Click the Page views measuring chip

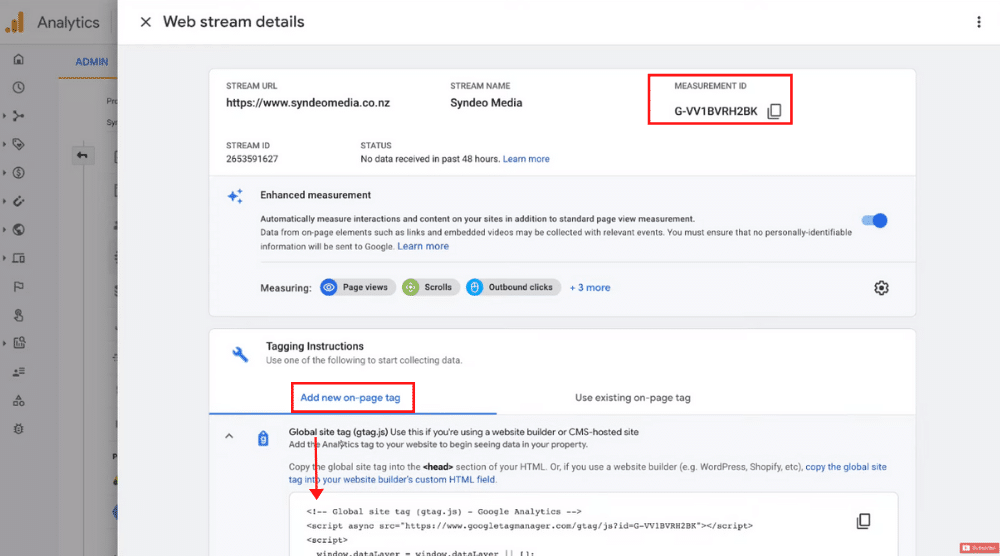point(357,288)
